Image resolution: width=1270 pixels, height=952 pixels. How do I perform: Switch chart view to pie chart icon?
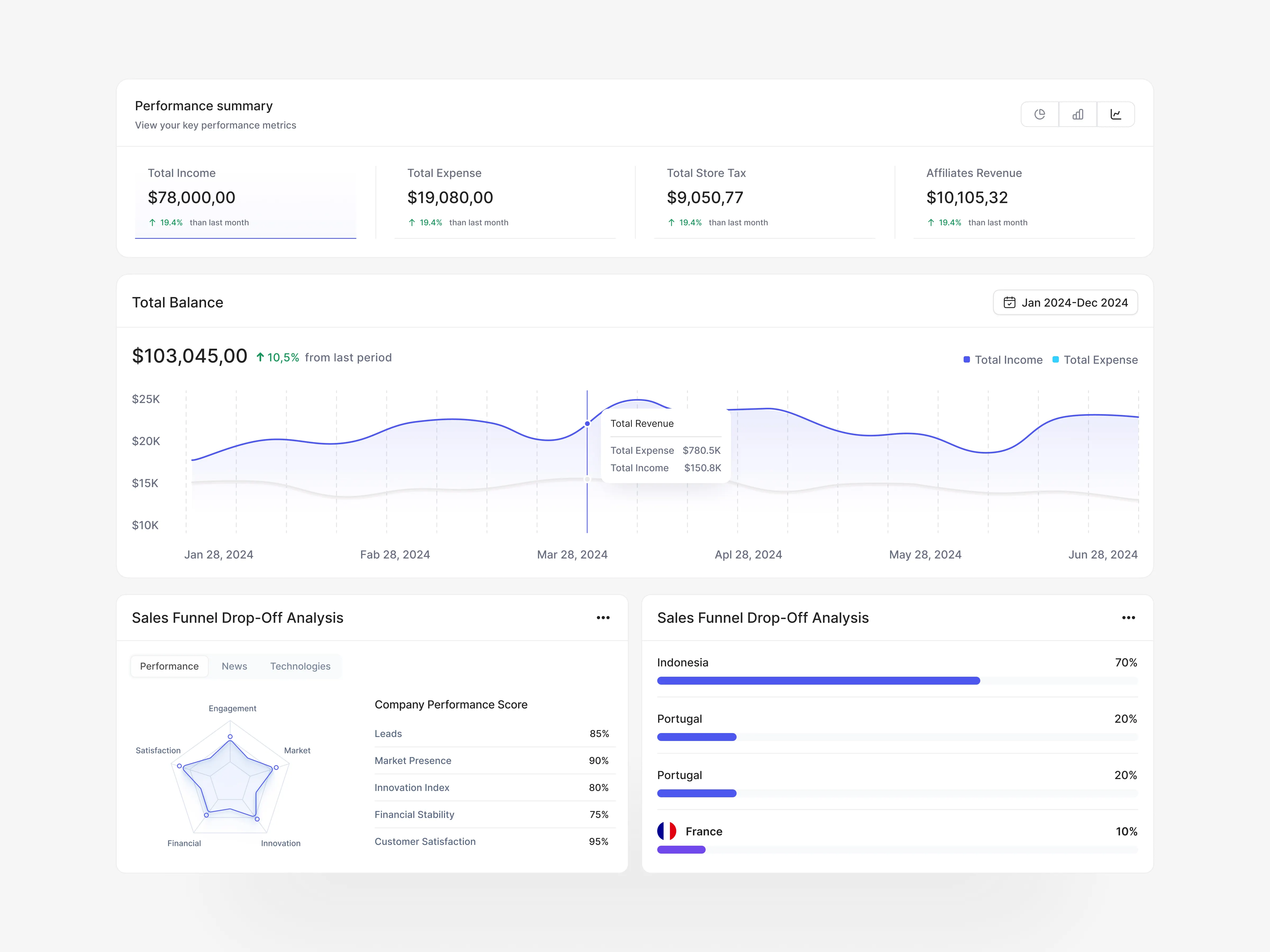tap(1040, 114)
